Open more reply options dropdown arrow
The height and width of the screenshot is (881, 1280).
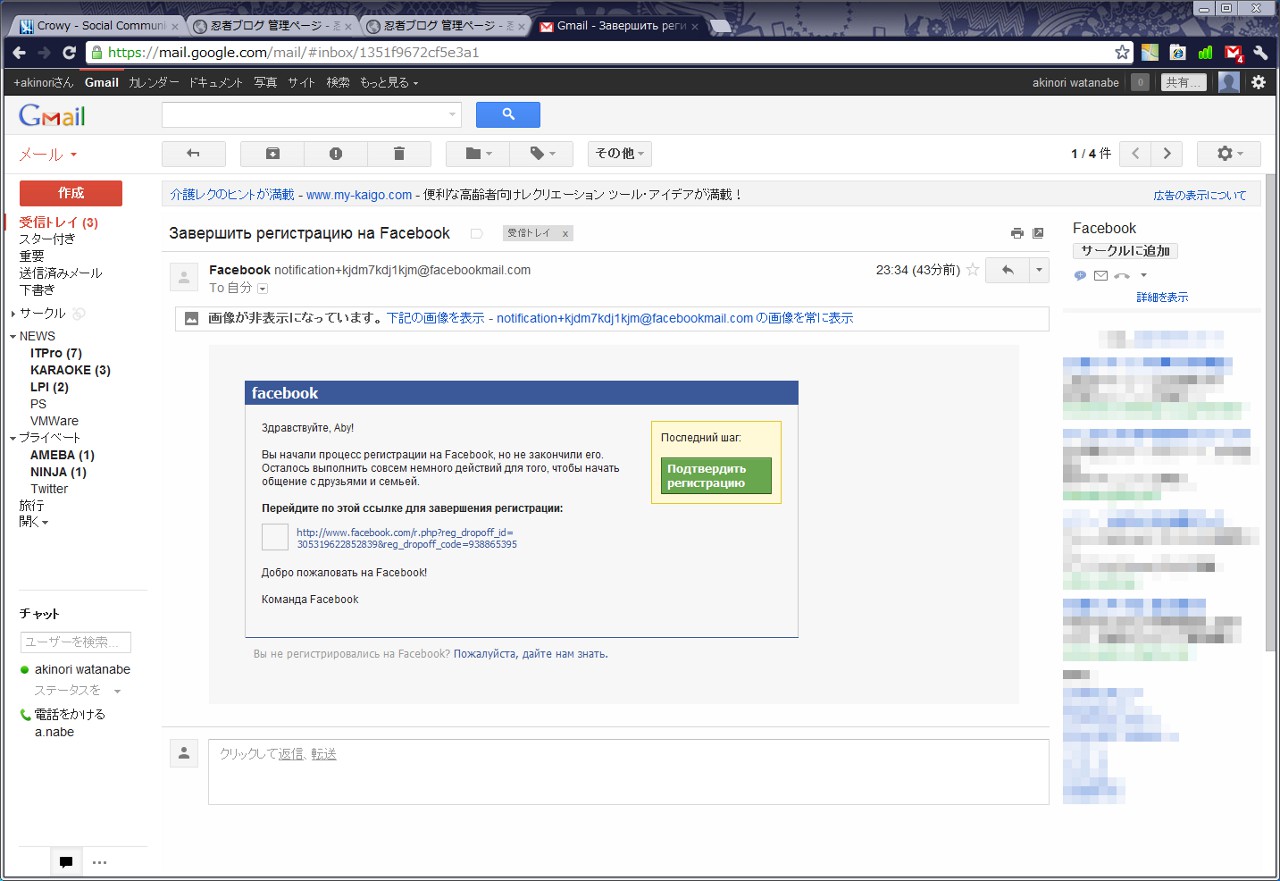(x=1039, y=270)
